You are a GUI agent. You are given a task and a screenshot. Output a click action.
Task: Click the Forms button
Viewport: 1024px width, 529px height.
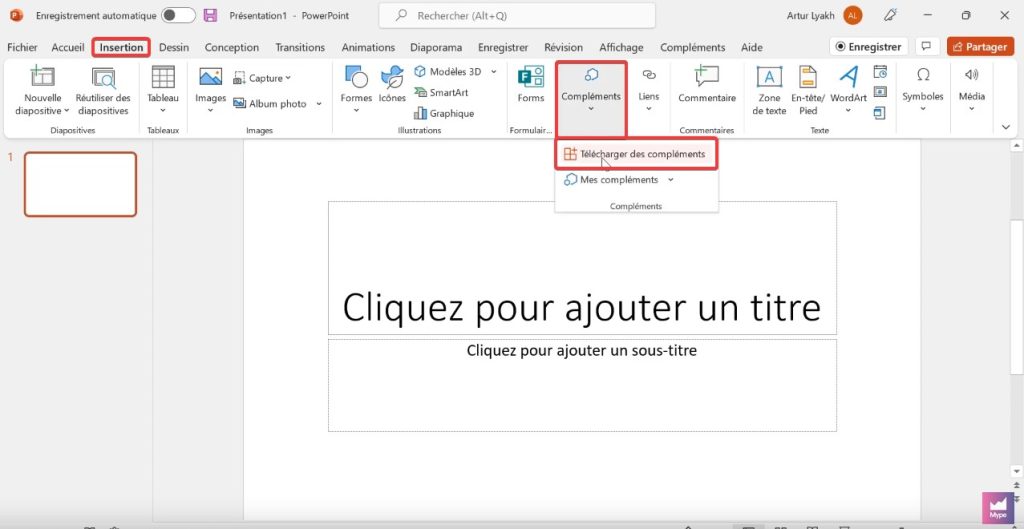click(x=530, y=85)
